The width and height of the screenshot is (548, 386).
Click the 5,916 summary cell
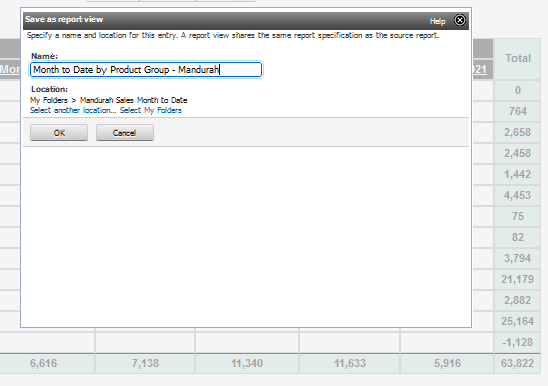pos(447,363)
